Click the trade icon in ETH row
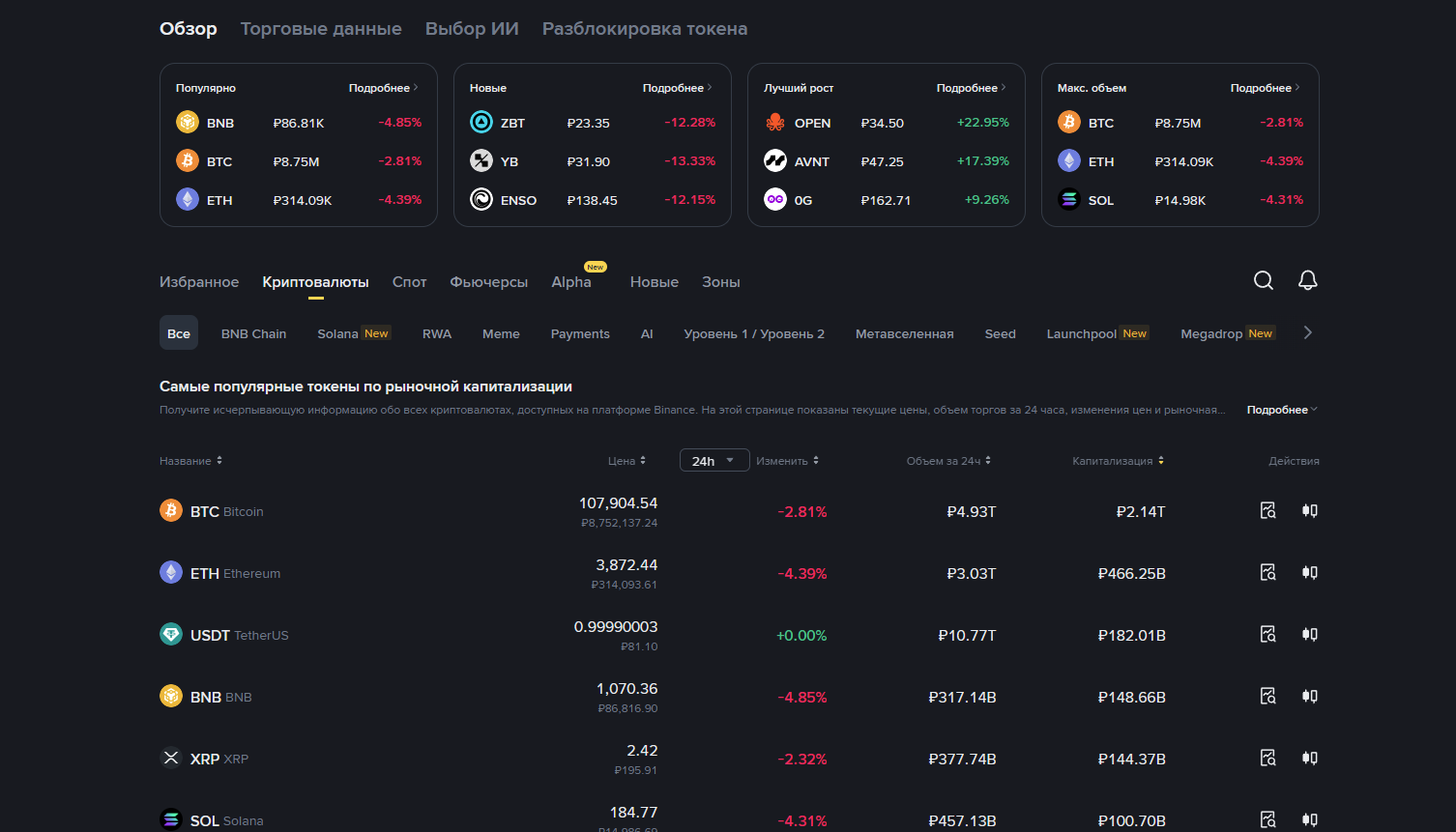This screenshot has width=1456, height=832. 1309,572
